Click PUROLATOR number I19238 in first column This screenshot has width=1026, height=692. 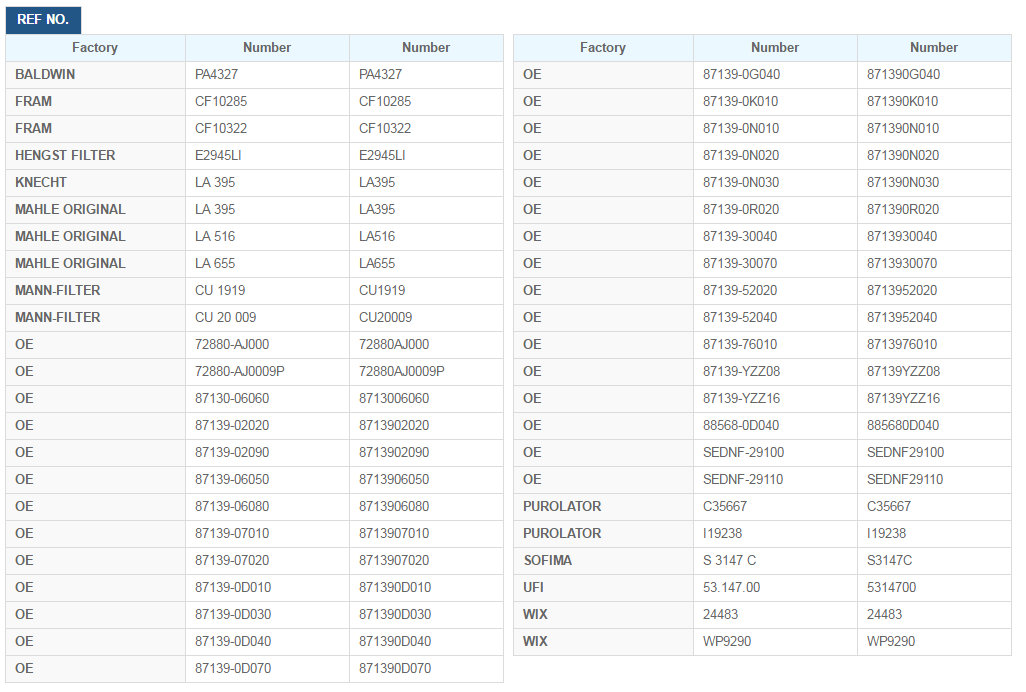tap(723, 534)
